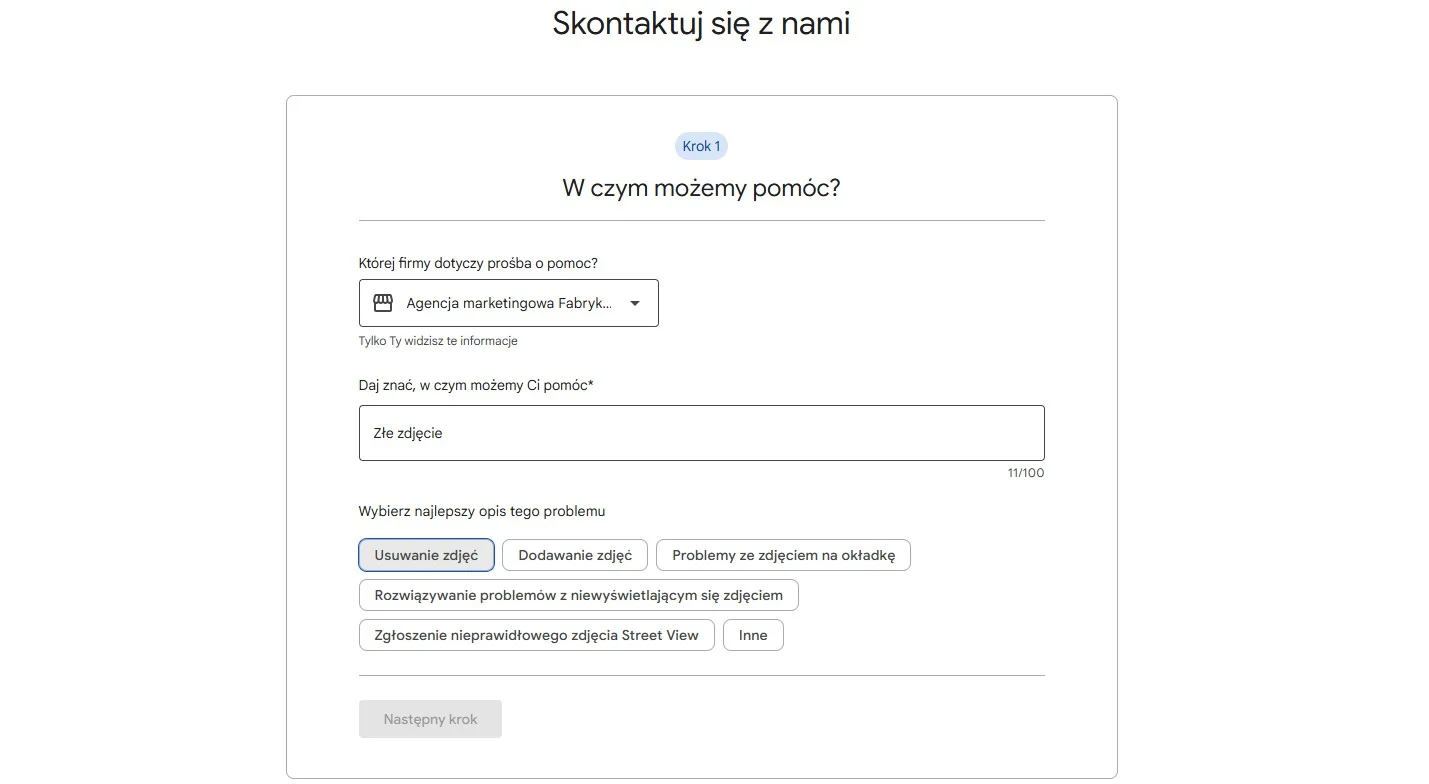
Task: Click the storefront icon in business selector
Action: pos(383,303)
